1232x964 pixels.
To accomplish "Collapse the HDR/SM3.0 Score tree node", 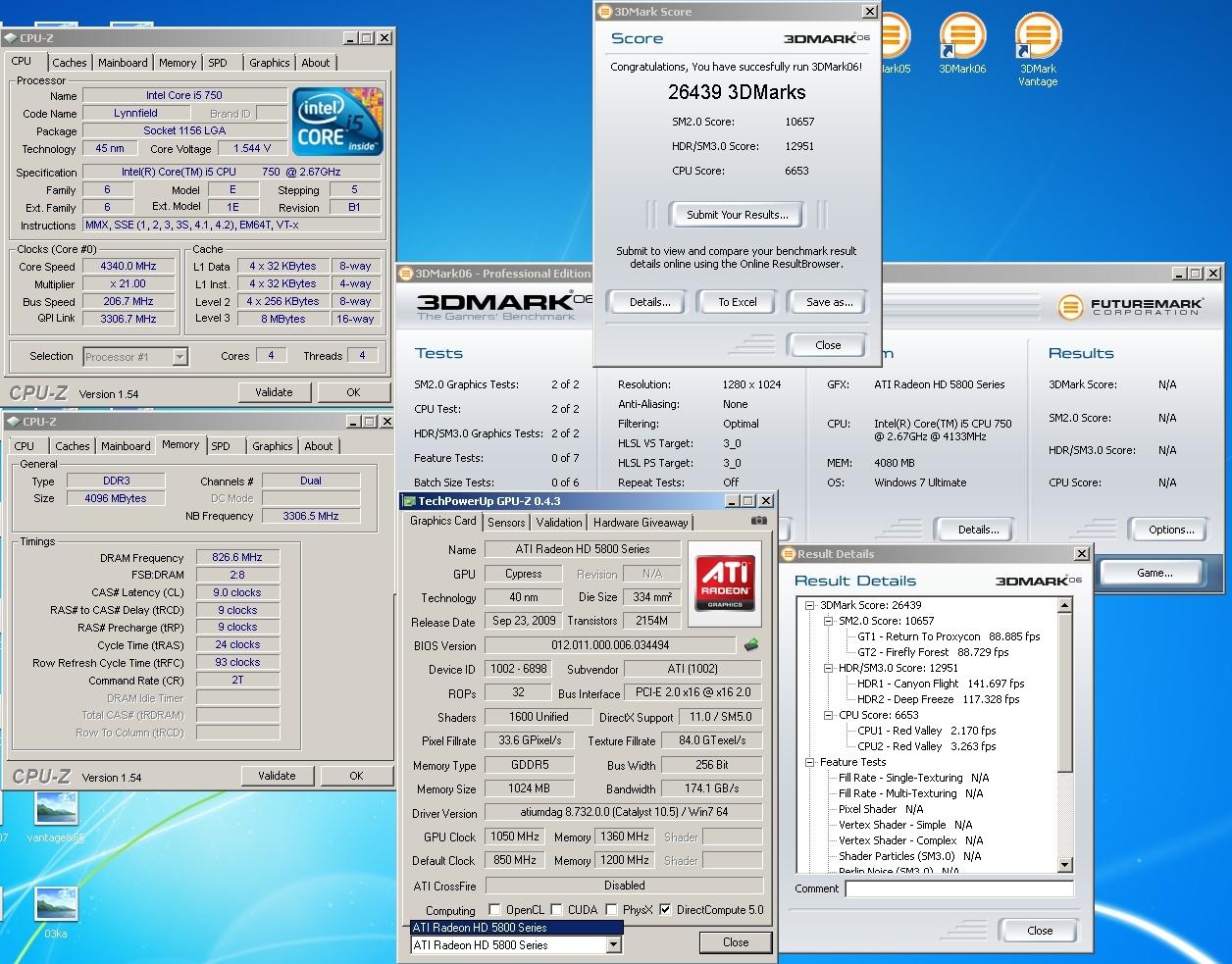I will tap(828, 668).
